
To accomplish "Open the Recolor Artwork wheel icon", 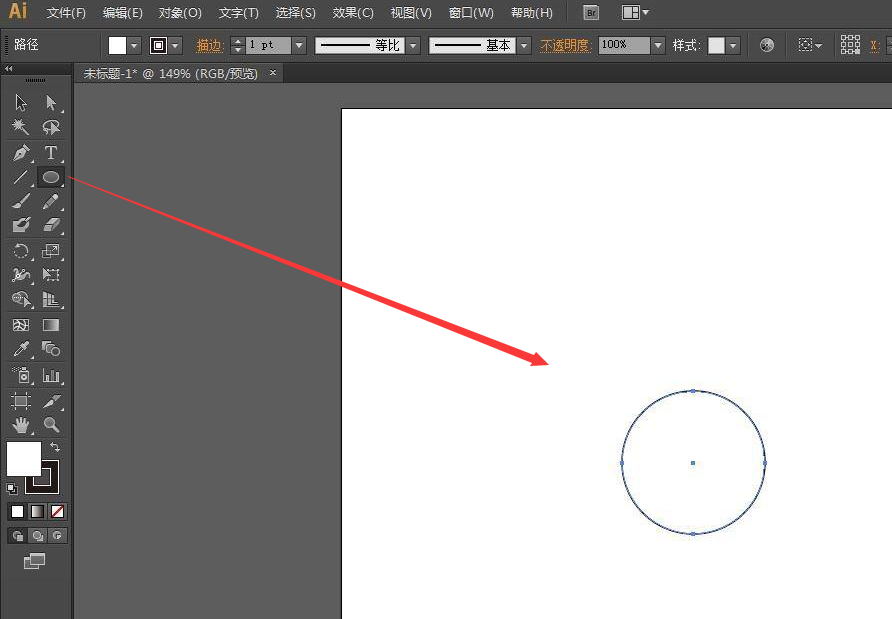I will [767, 45].
